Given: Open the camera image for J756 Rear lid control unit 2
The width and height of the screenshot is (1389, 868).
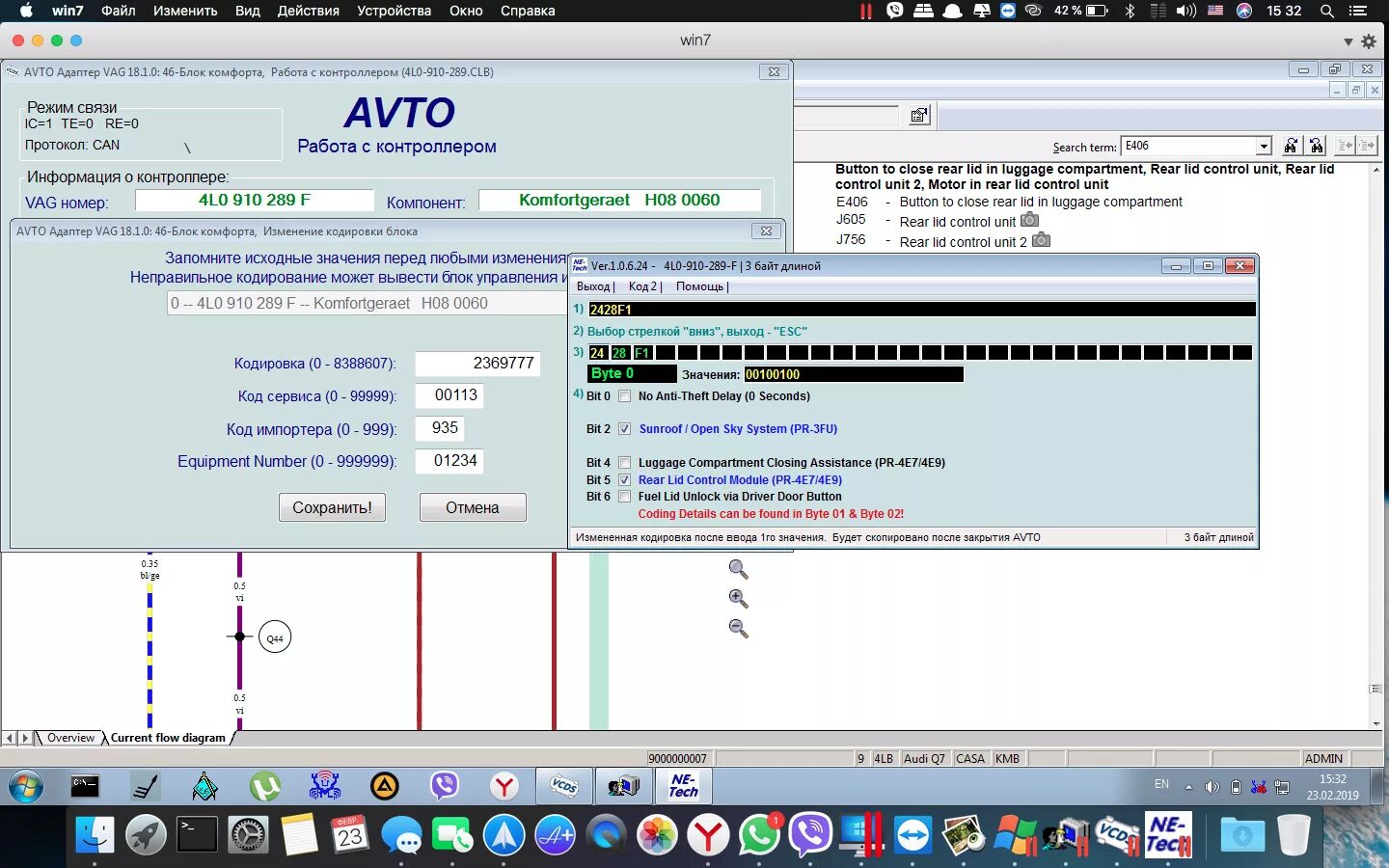Looking at the screenshot, I should [1041, 240].
